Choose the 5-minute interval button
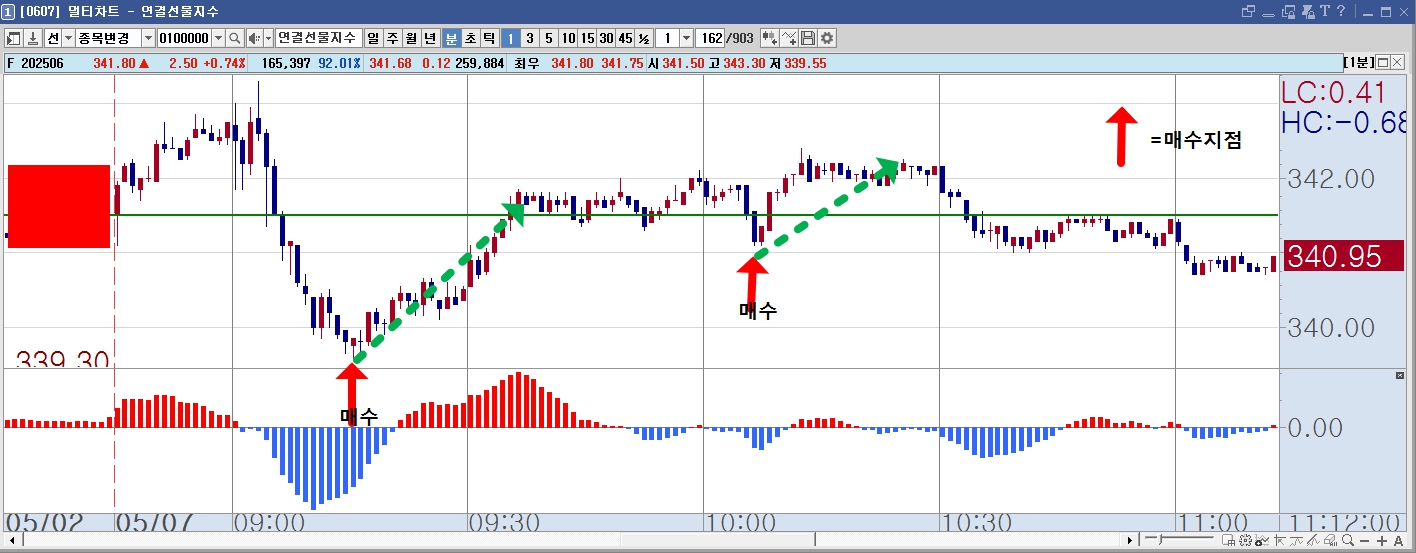 tap(549, 38)
